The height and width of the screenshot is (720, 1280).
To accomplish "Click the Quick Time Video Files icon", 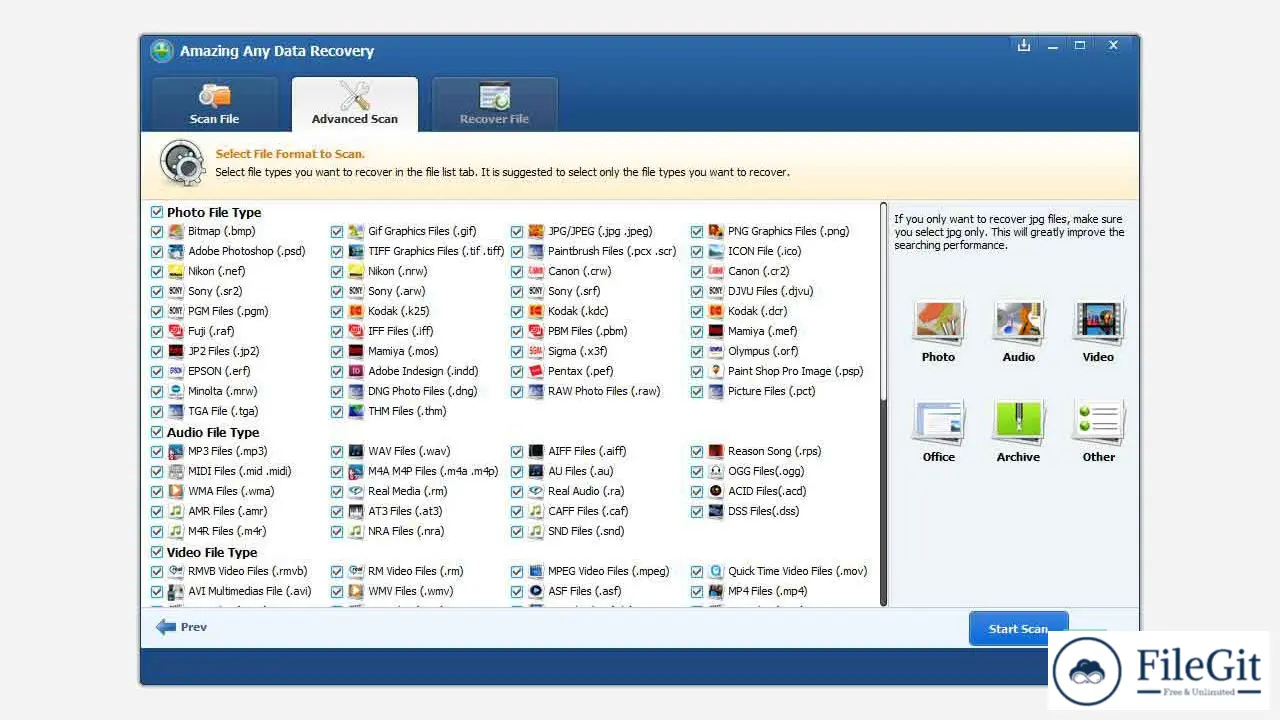I will [716, 571].
